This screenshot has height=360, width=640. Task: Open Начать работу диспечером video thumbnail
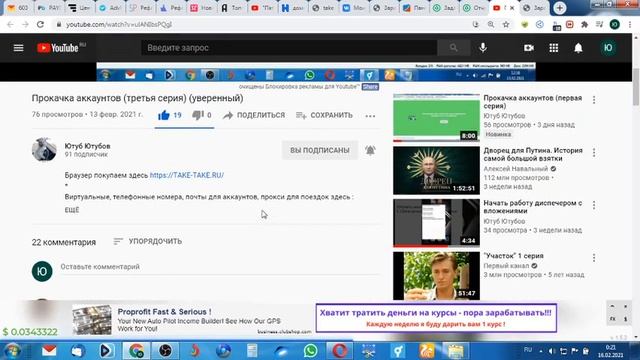(436, 223)
